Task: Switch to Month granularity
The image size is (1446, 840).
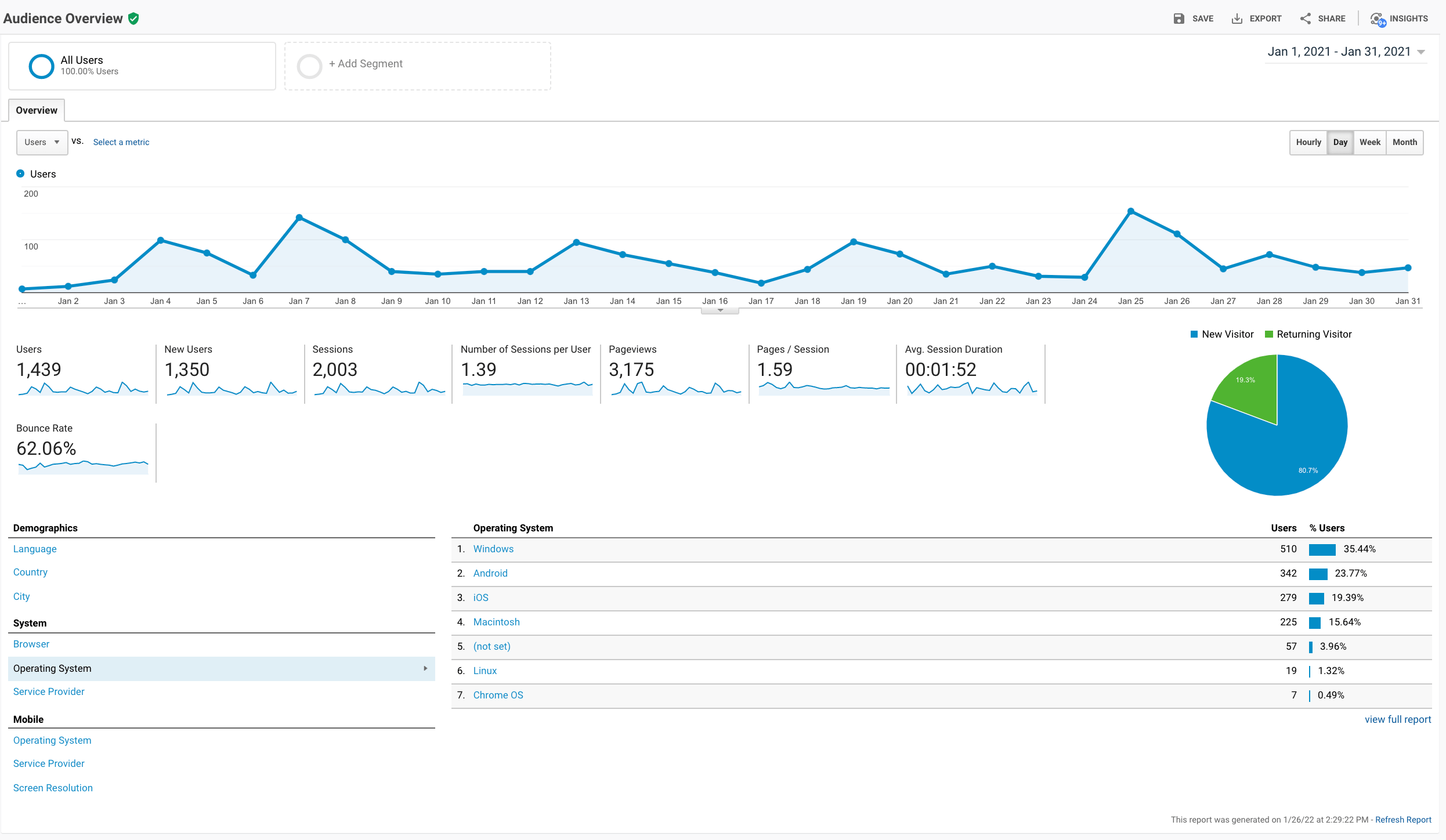Action: point(1405,142)
